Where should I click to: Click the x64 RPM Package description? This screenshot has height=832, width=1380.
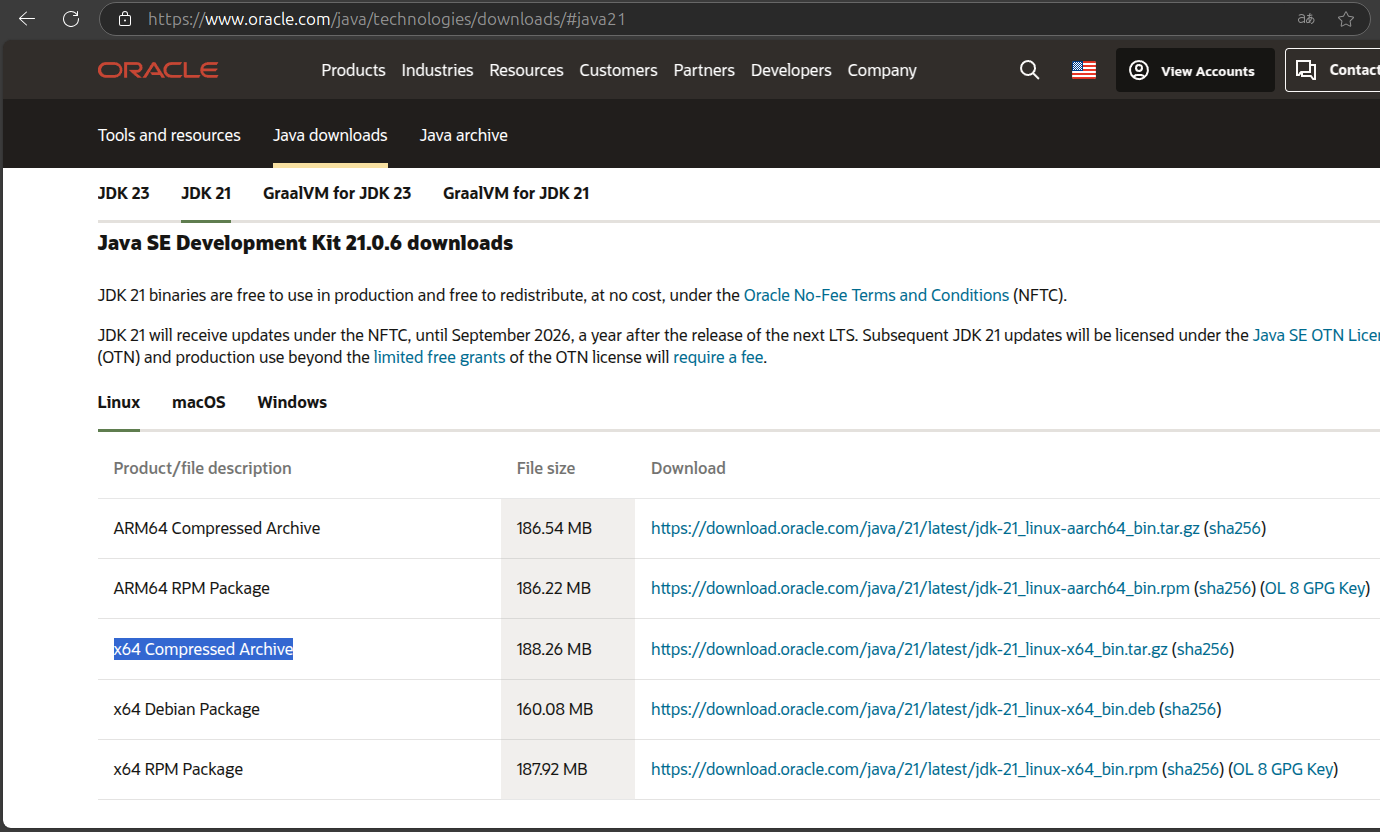[178, 769]
